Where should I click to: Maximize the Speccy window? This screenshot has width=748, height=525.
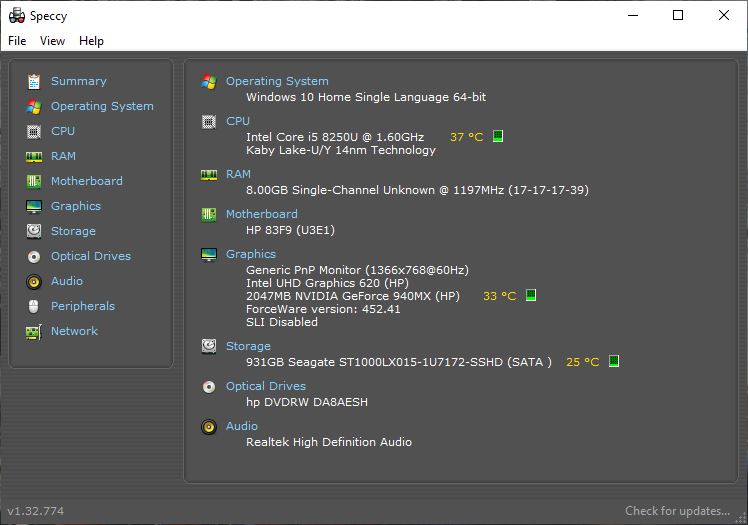[x=678, y=15]
